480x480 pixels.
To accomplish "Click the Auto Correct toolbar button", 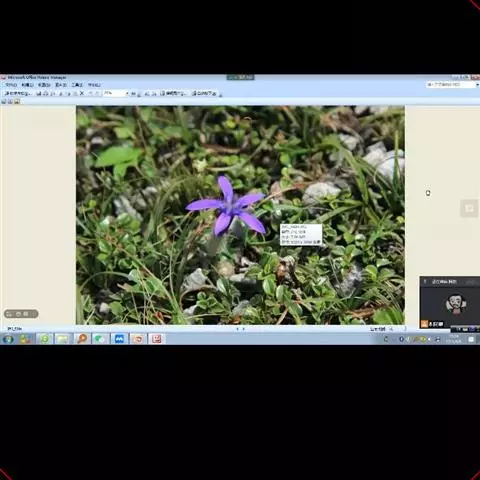I will [204, 93].
